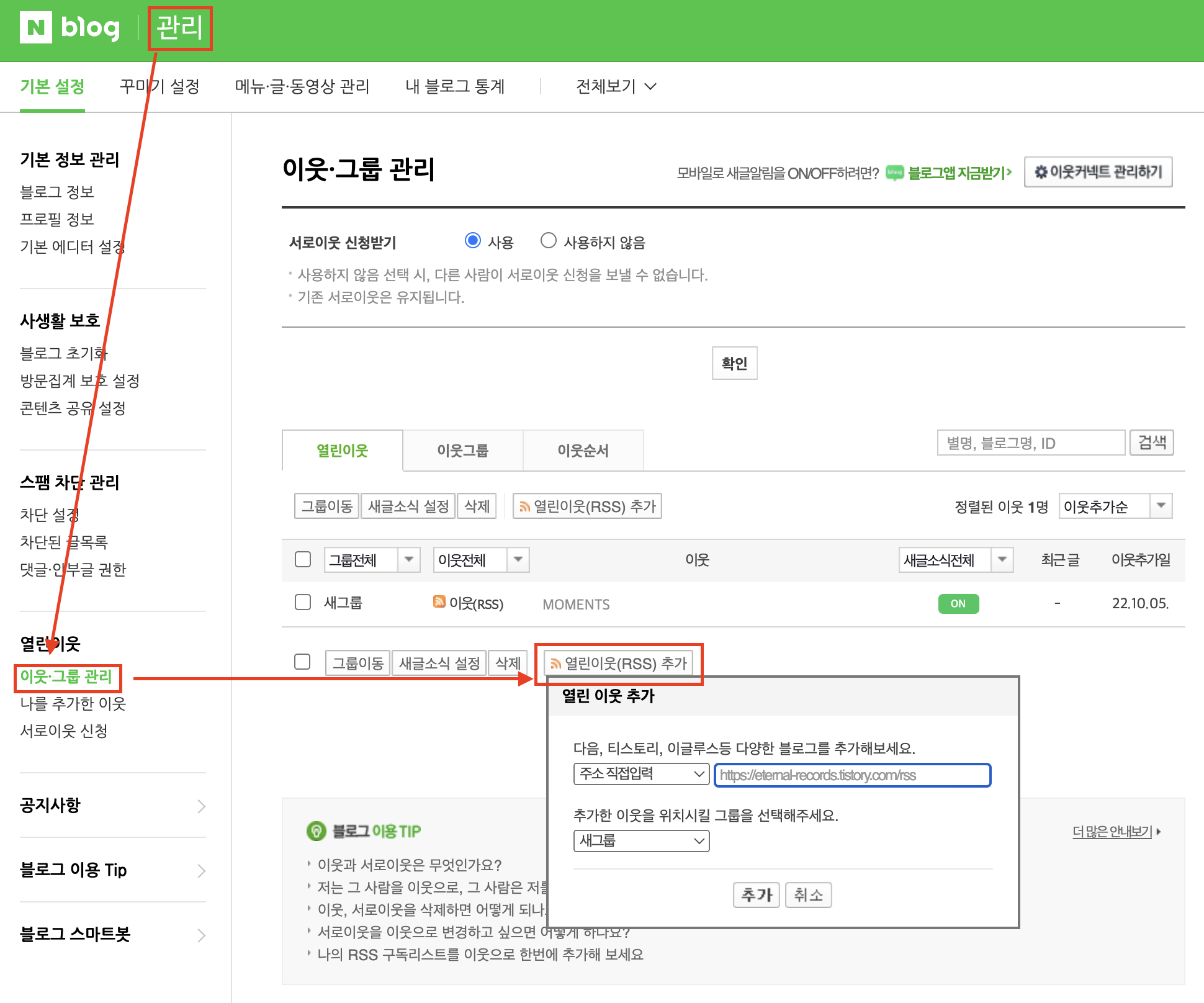Open the 꾸미기 설정 menu
This screenshot has height=1003, width=1204.
pos(159,86)
